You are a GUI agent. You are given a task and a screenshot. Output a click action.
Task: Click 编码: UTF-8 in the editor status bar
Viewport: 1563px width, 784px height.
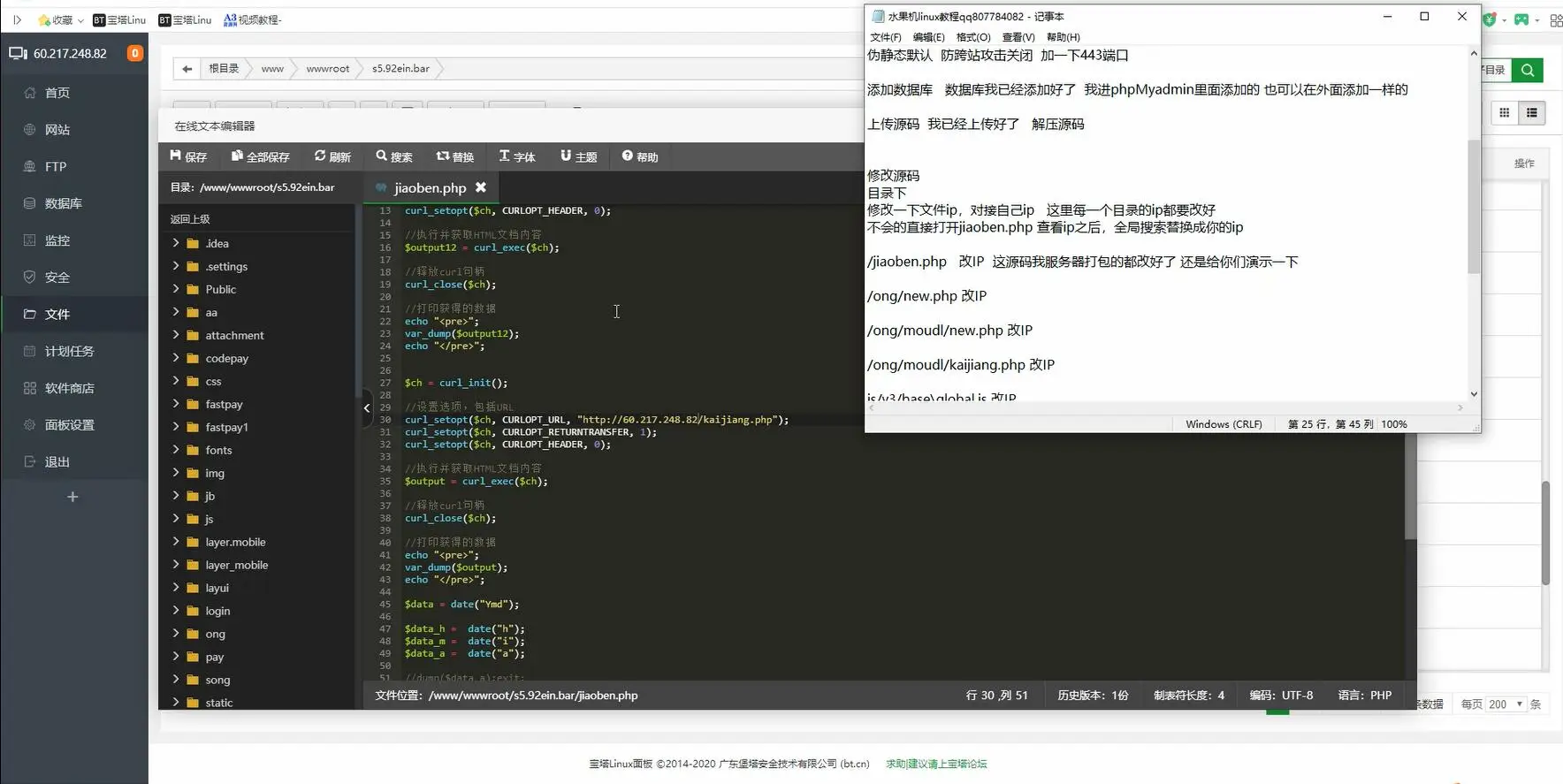[x=1281, y=696]
